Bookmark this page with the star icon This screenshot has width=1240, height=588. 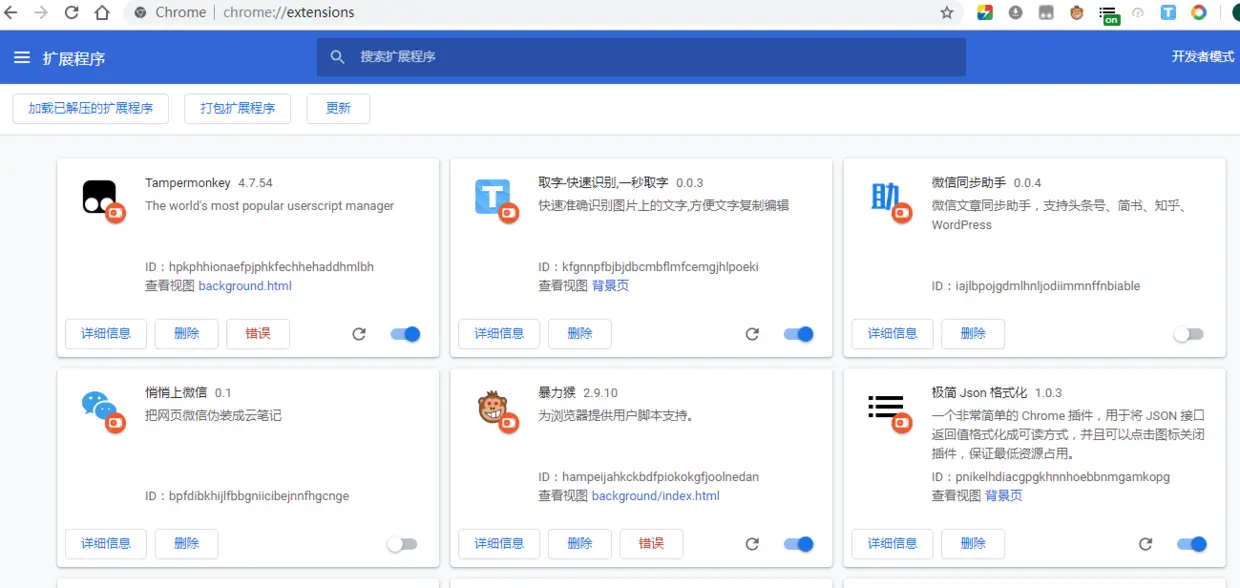tap(947, 13)
